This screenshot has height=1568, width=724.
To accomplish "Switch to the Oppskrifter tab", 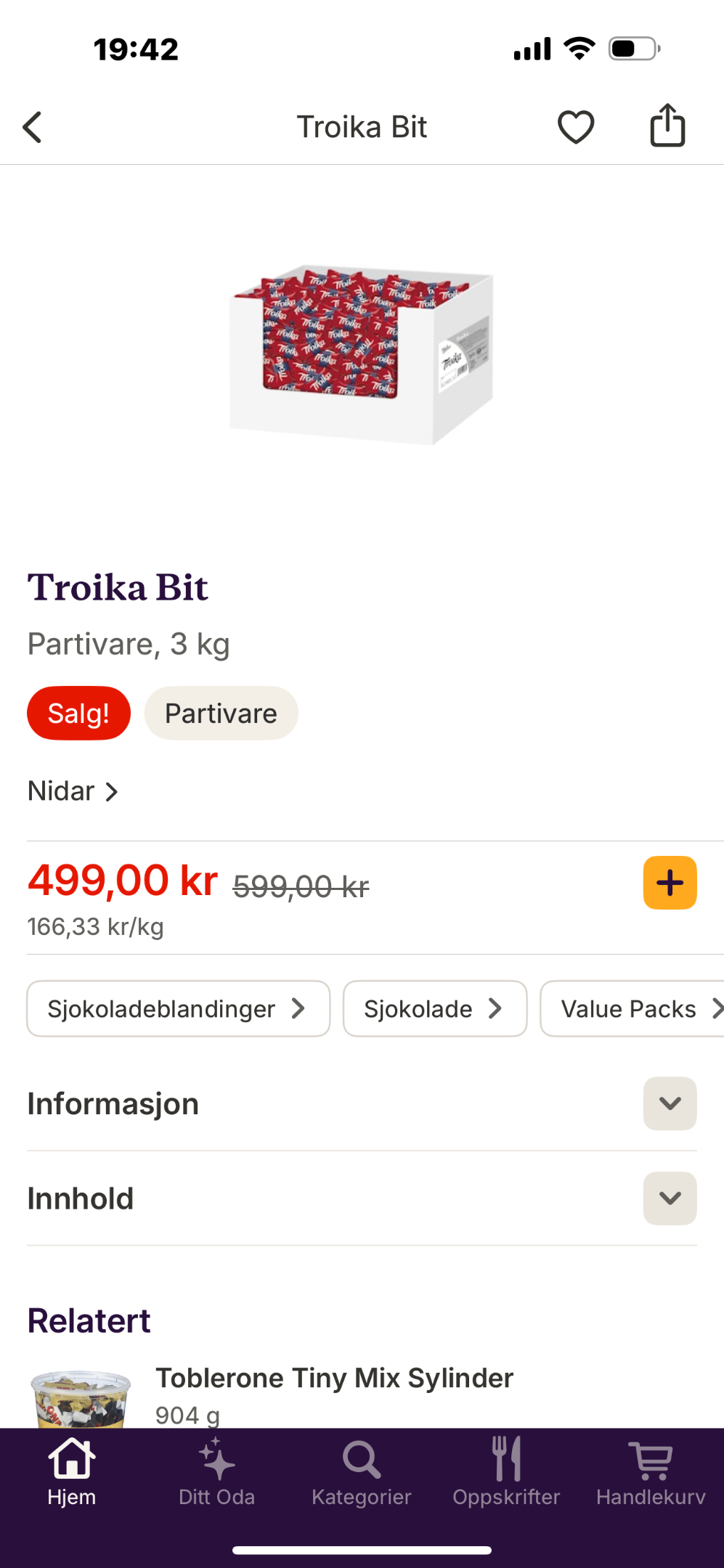I will point(506,1471).
